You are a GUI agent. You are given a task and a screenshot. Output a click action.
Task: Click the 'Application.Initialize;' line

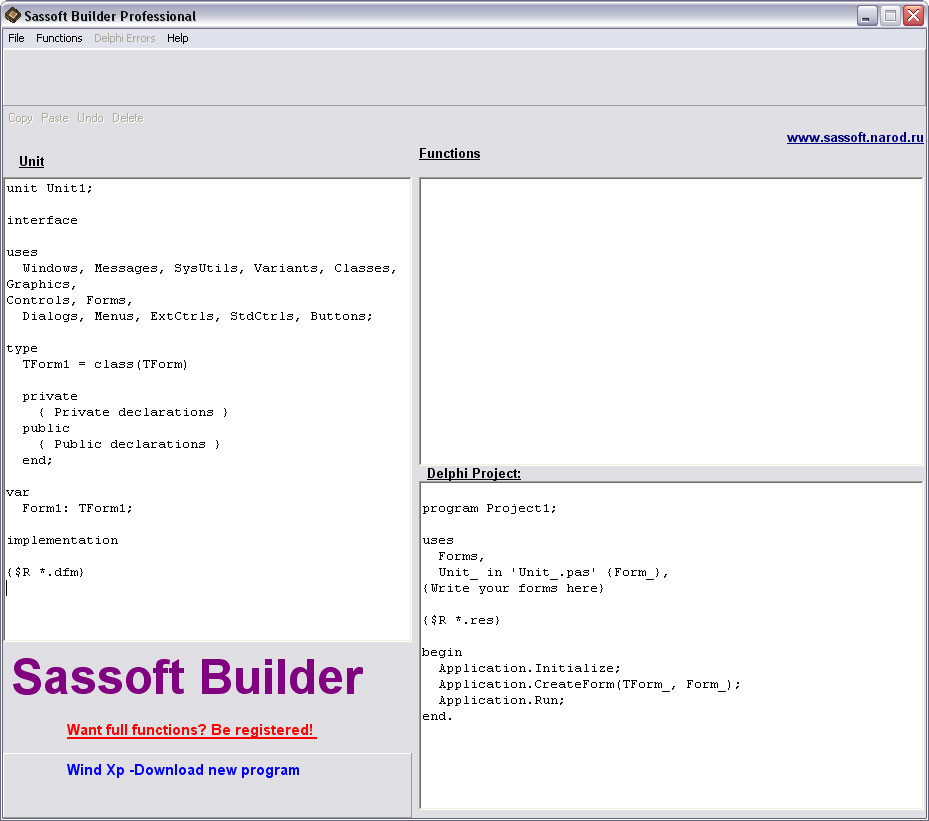coord(530,668)
